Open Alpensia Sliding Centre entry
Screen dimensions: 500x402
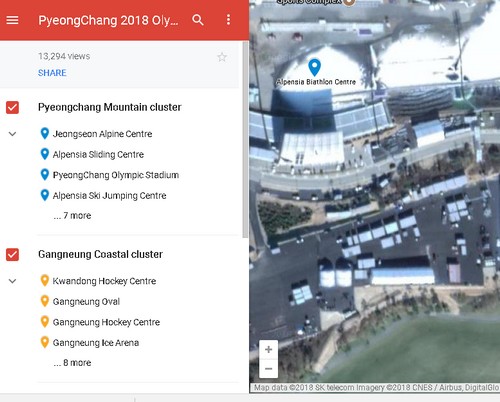click(x=98, y=155)
